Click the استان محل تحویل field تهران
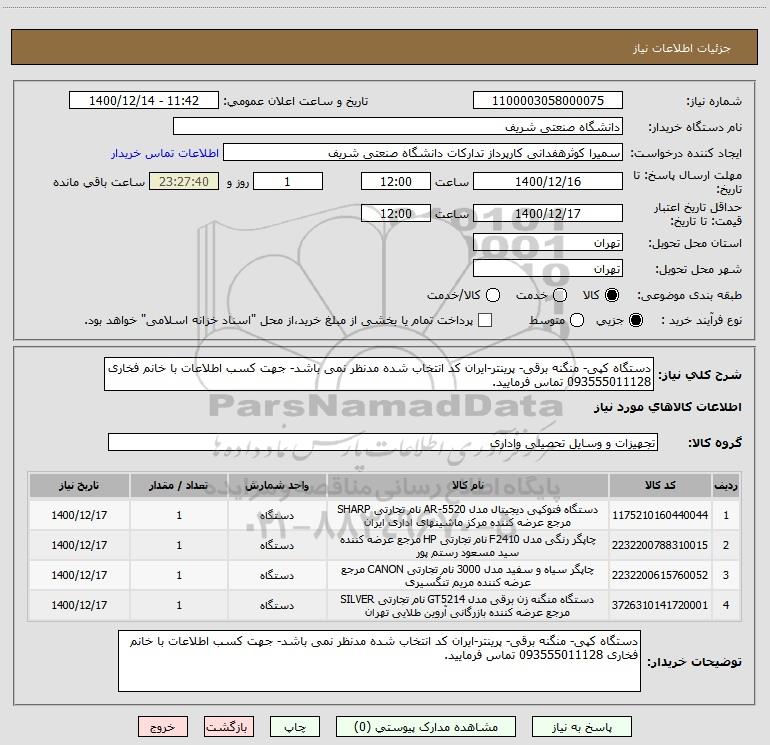 pyautogui.click(x=548, y=243)
